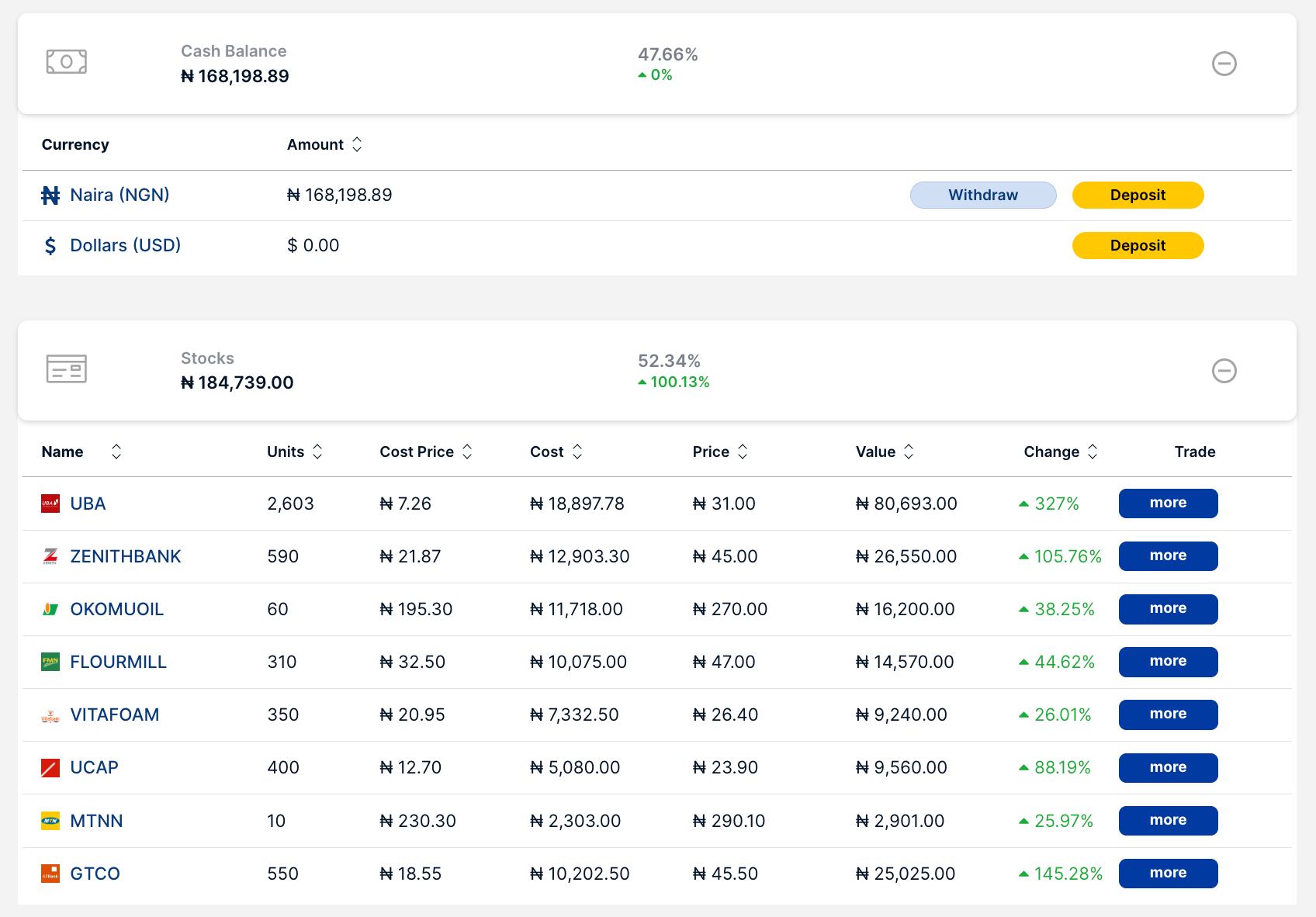Viewport: 1316px width, 917px height.
Task: Sort stocks by Price column
Action: [x=743, y=452]
